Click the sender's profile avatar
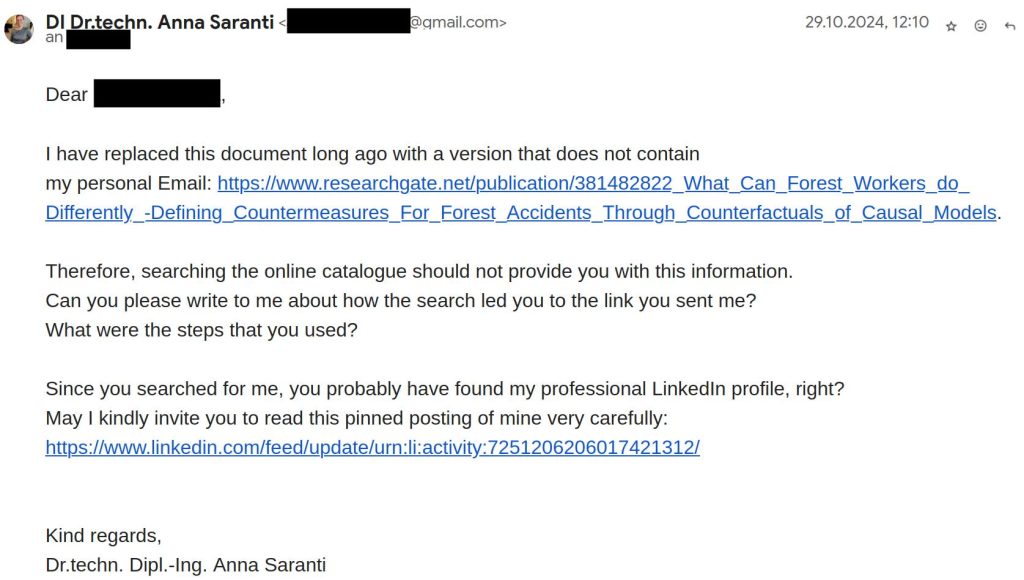 pos(19,29)
